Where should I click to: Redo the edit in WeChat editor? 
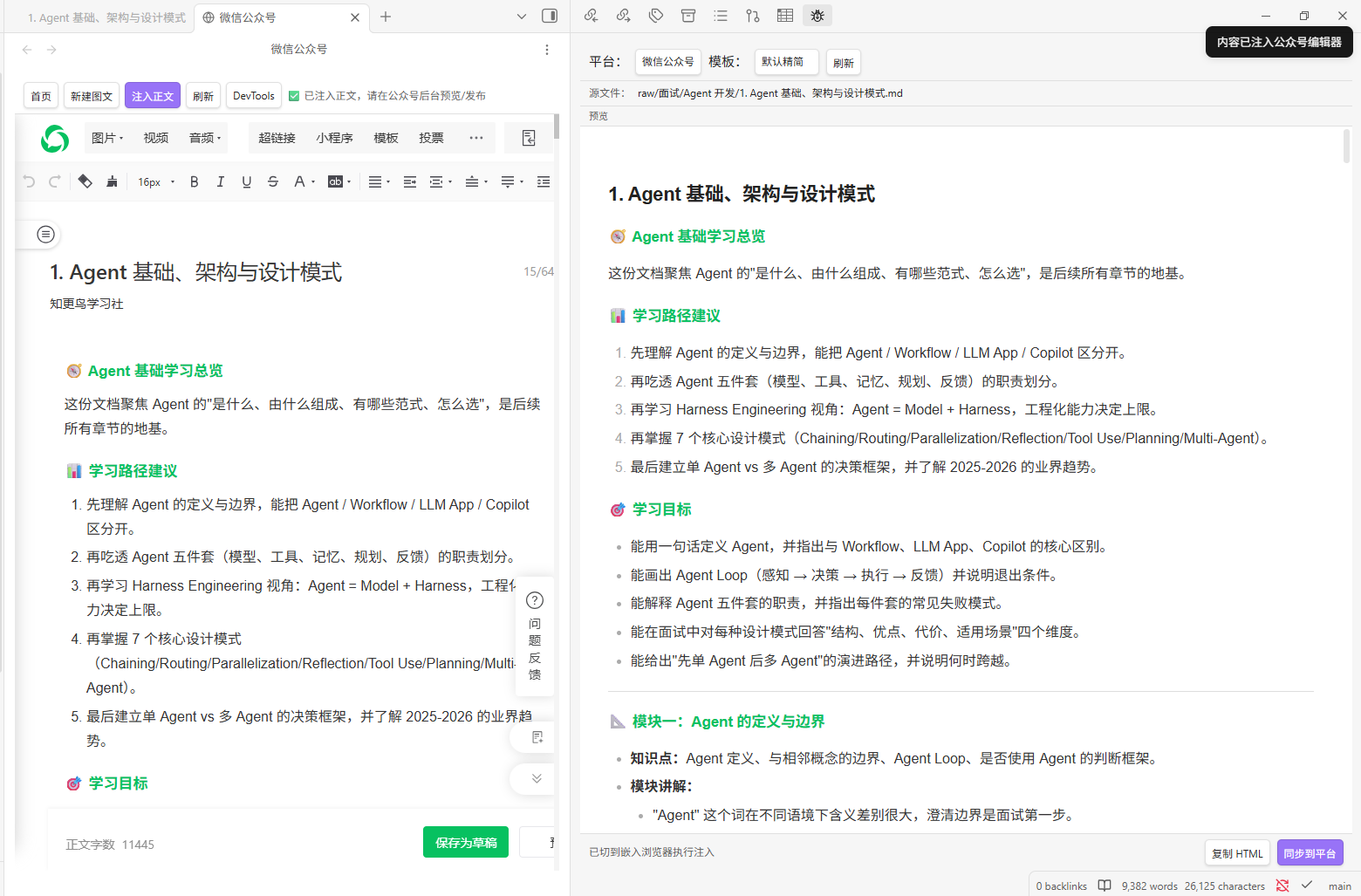[55, 181]
